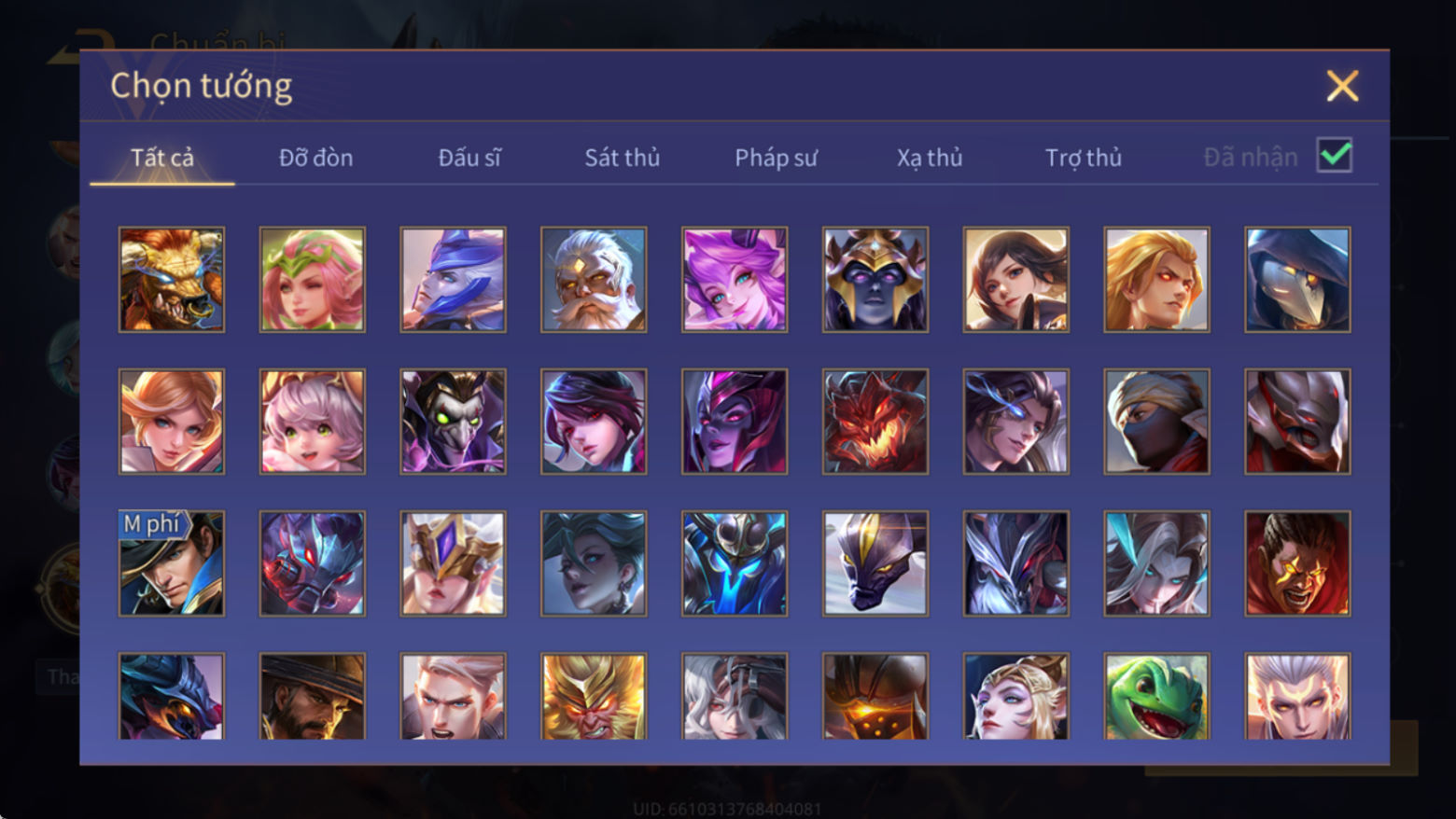Select the green chameleon hero portrait
This screenshot has width=1456, height=819.
[1156, 696]
